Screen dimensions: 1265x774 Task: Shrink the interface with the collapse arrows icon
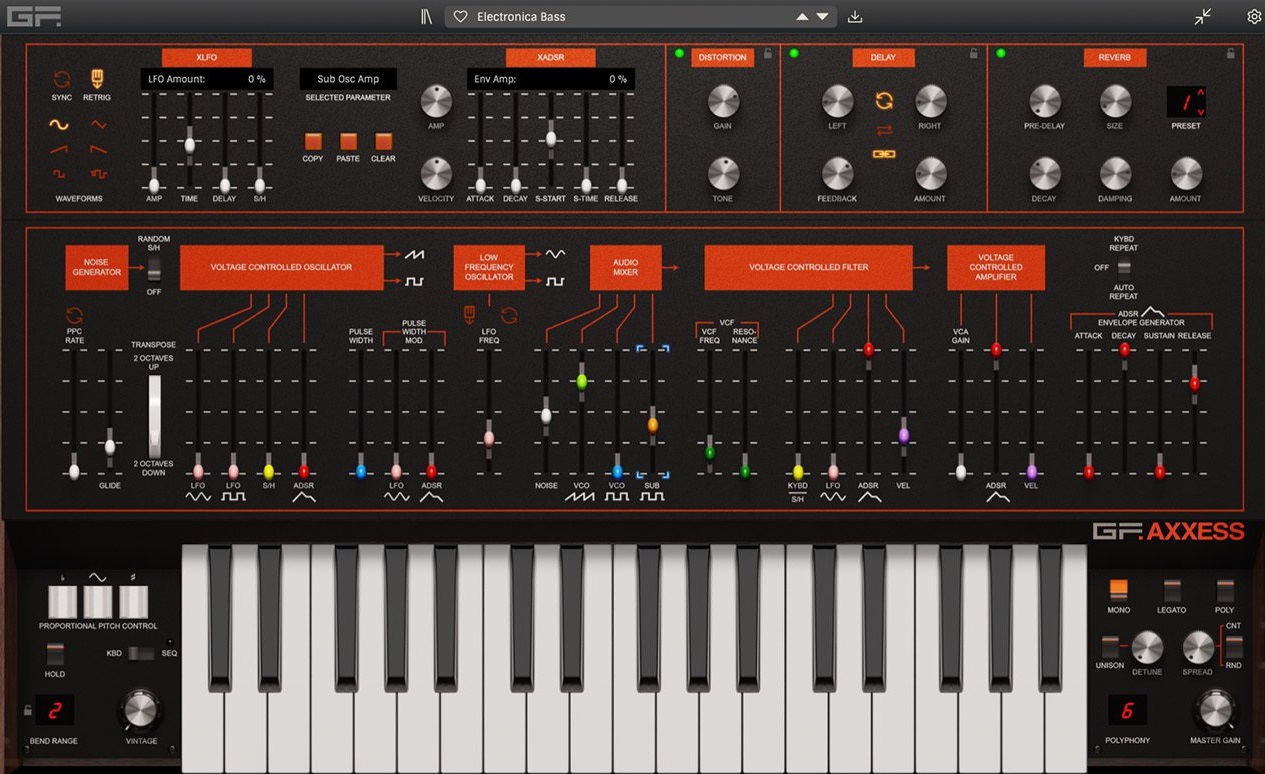pyautogui.click(x=1203, y=17)
